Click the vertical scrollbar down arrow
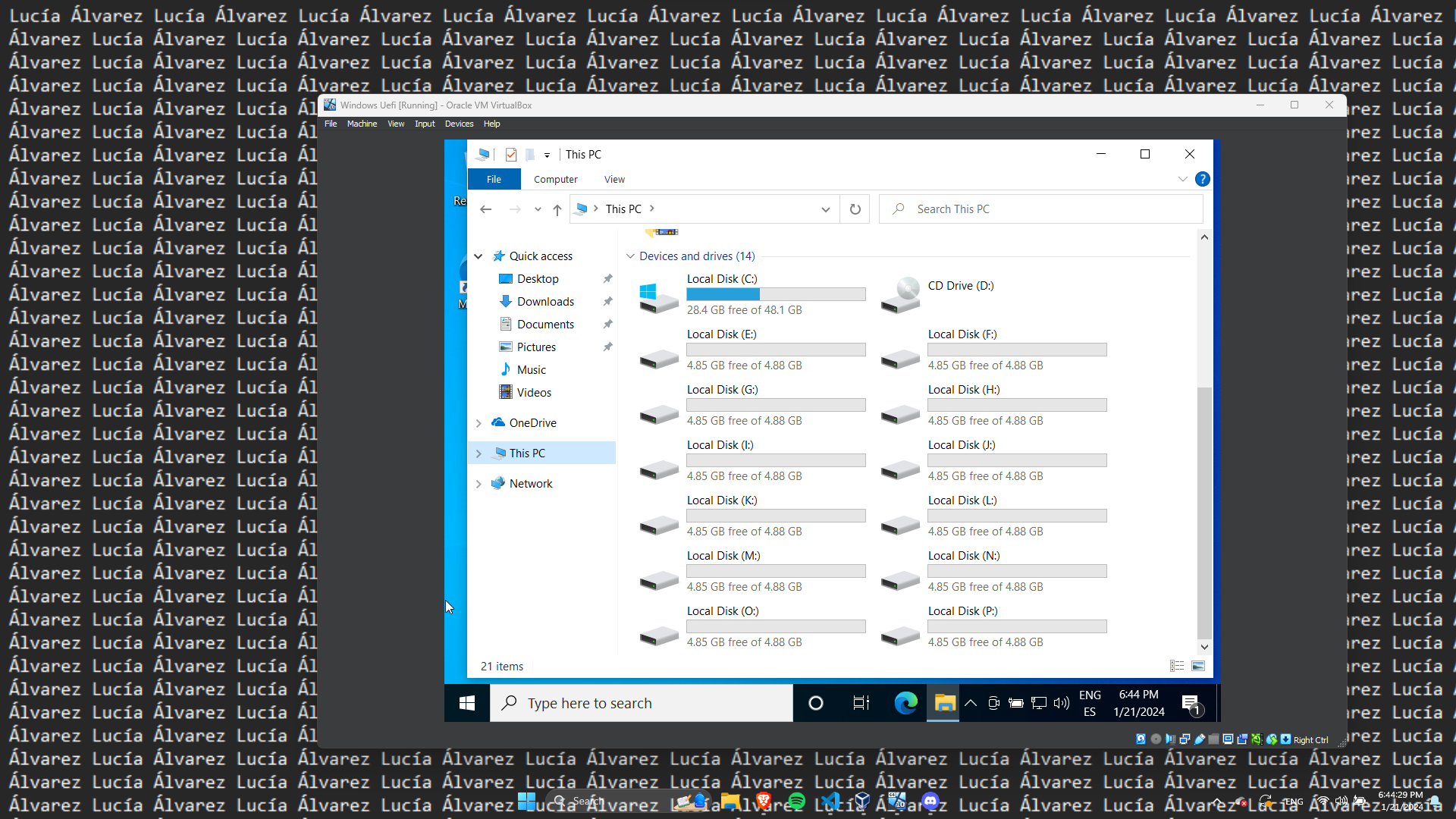The image size is (1456, 819). pyautogui.click(x=1204, y=647)
